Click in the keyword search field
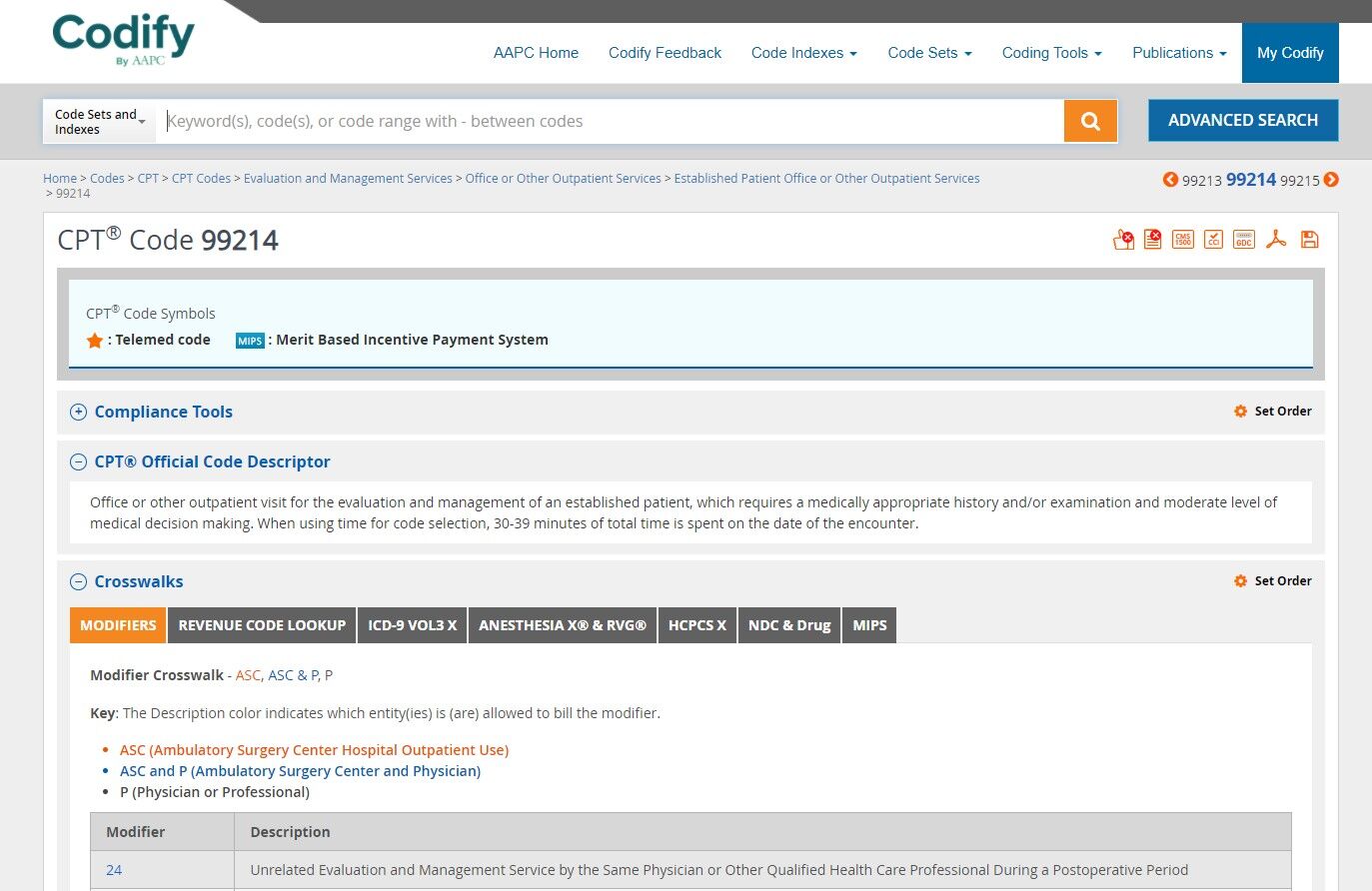The image size is (1372, 891). click(x=610, y=121)
